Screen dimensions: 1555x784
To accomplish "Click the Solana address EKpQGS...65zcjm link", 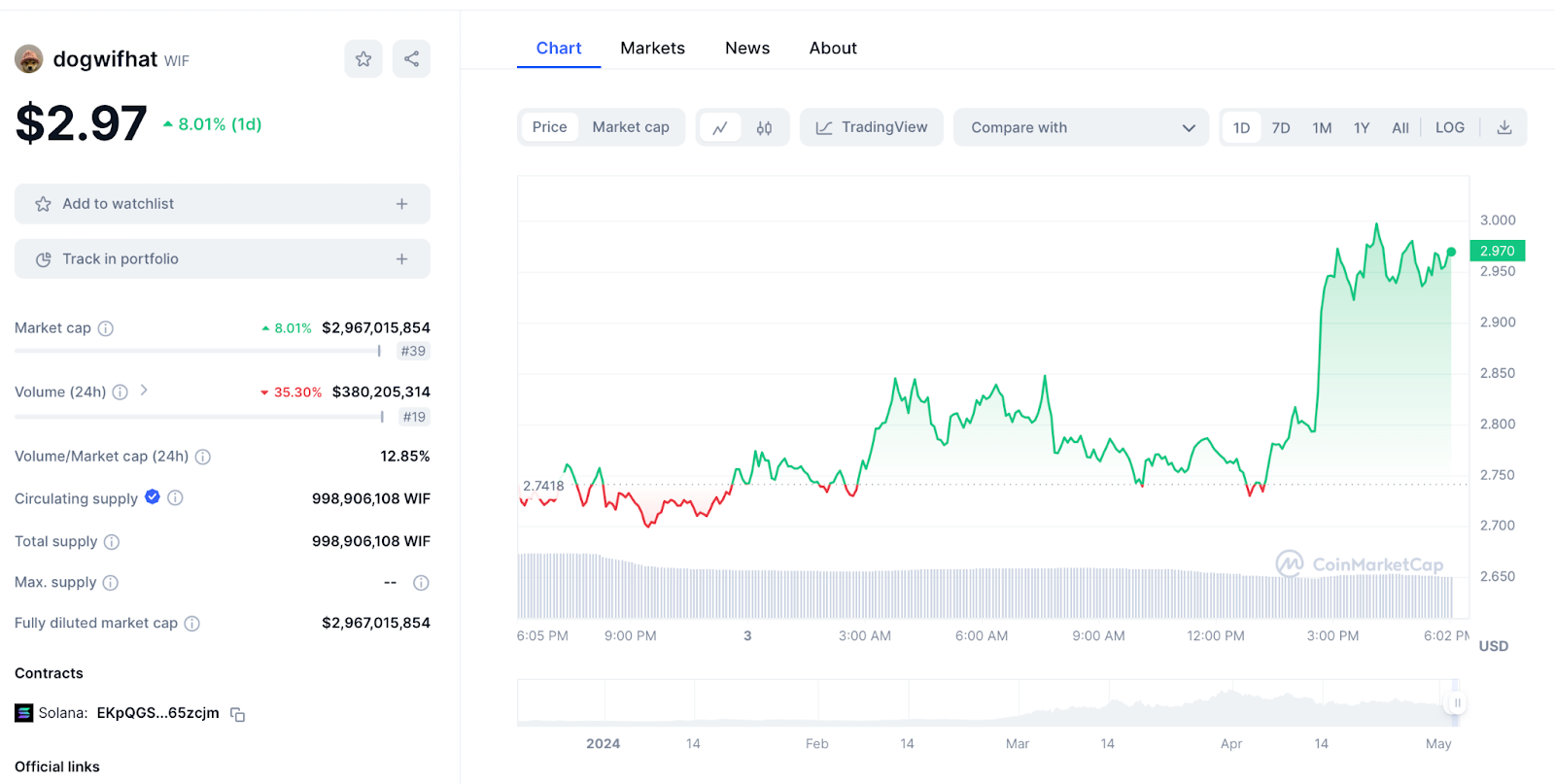I will point(158,713).
